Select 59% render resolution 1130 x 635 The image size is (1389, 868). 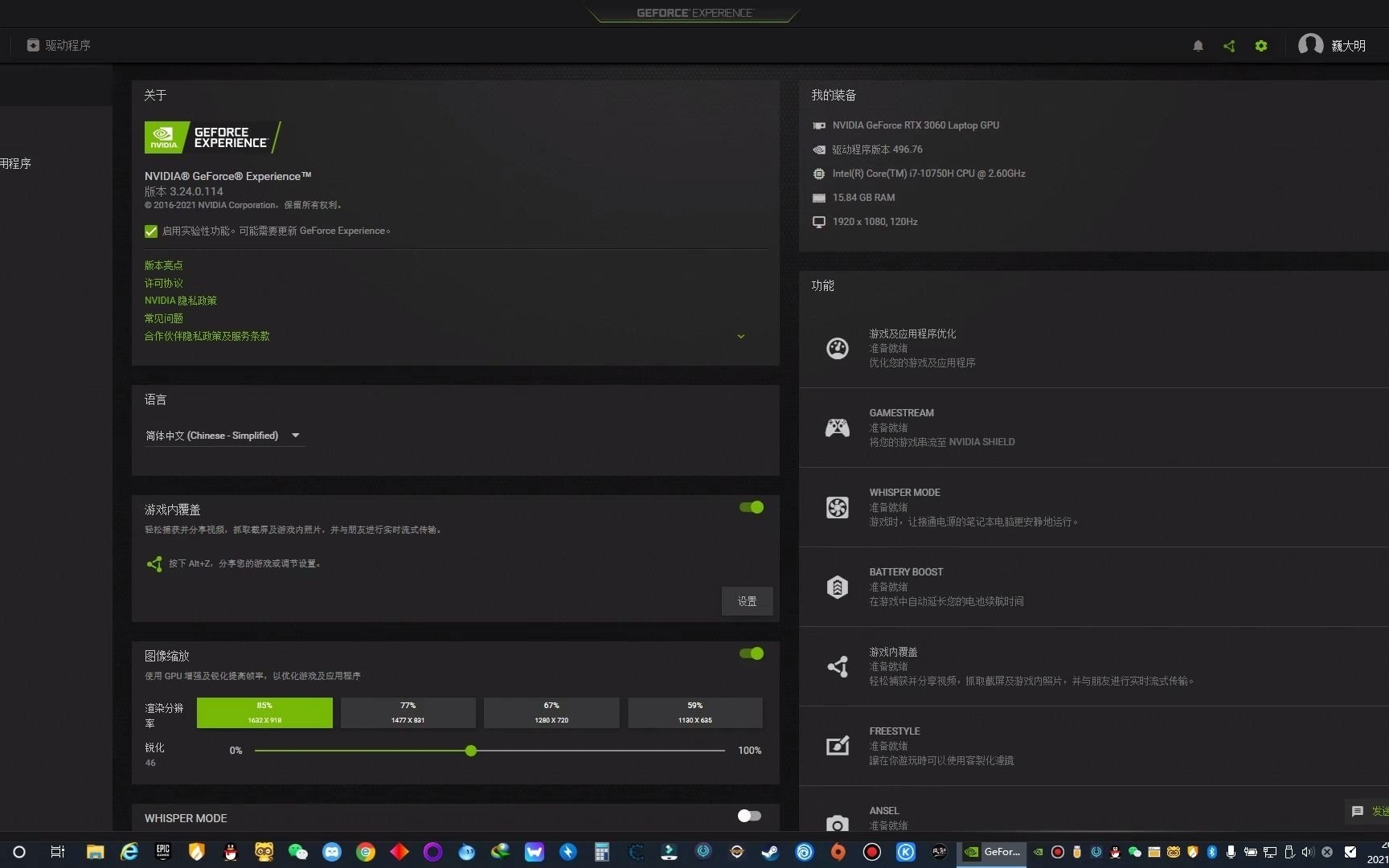[695, 713]
